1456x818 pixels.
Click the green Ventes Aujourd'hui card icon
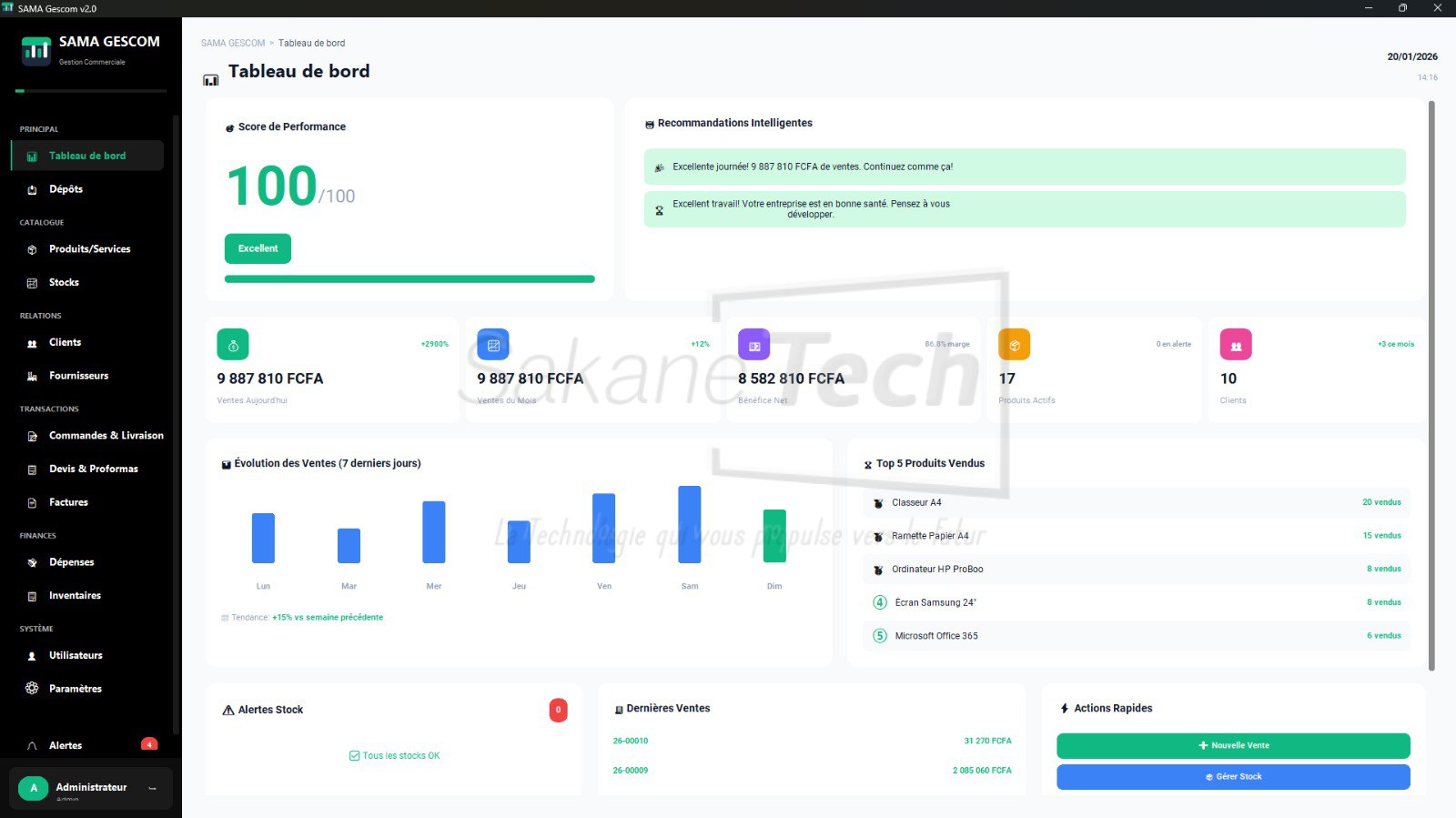click(x=233, y=345)
